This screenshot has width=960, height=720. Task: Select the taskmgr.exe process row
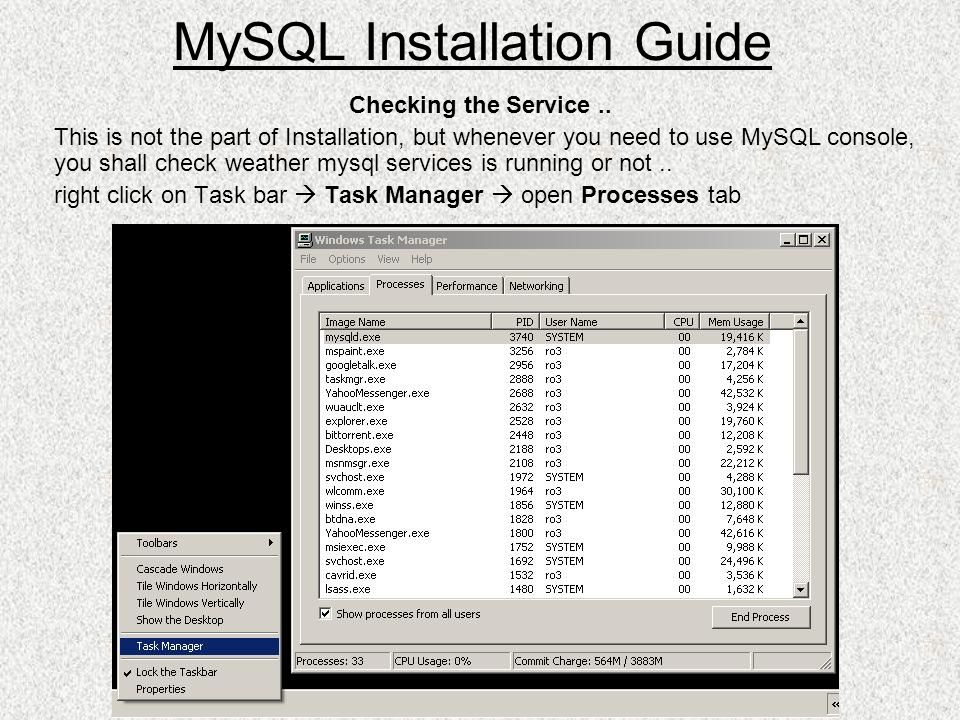coord(545,380)
